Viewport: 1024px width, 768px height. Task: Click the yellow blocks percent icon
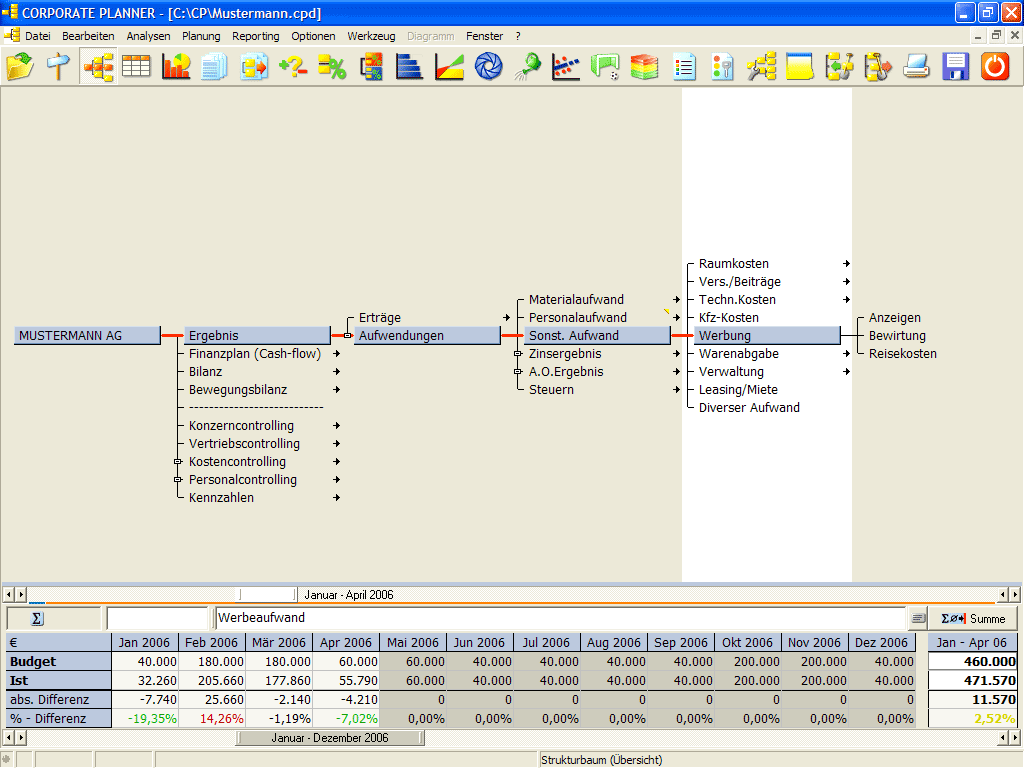point(332,67)
